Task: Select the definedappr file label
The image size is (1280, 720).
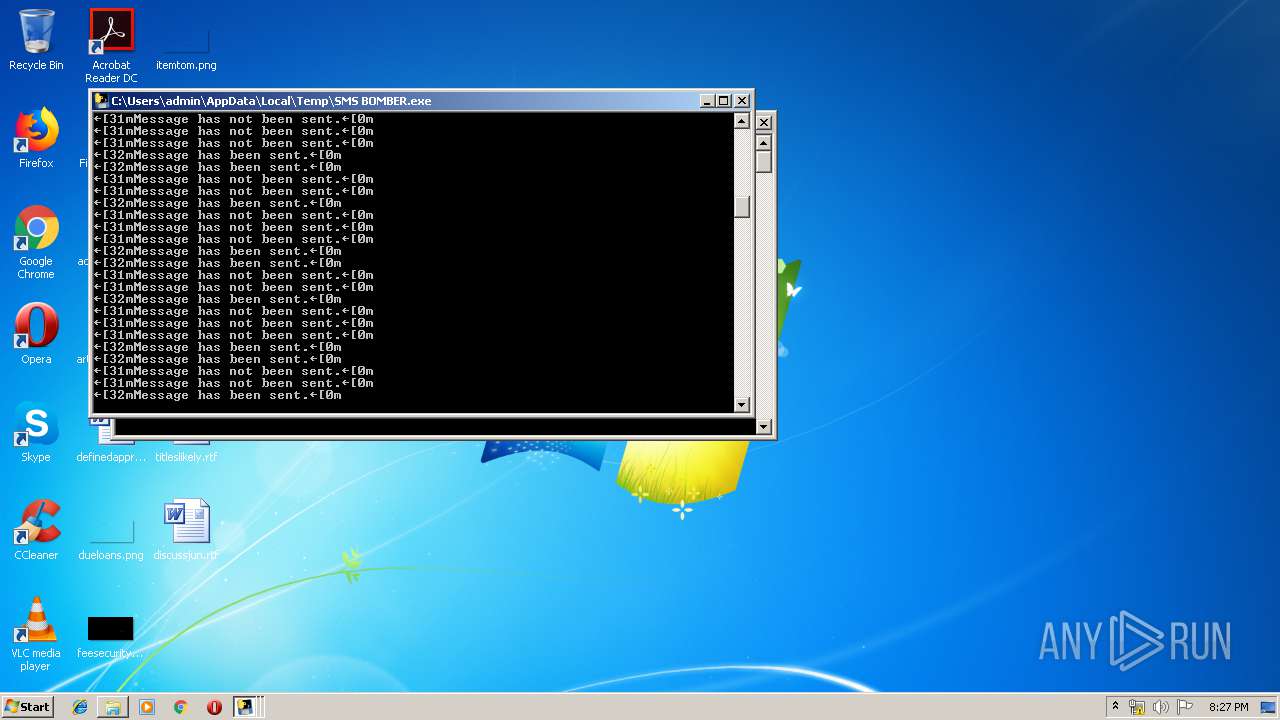Action: point(111,457)
